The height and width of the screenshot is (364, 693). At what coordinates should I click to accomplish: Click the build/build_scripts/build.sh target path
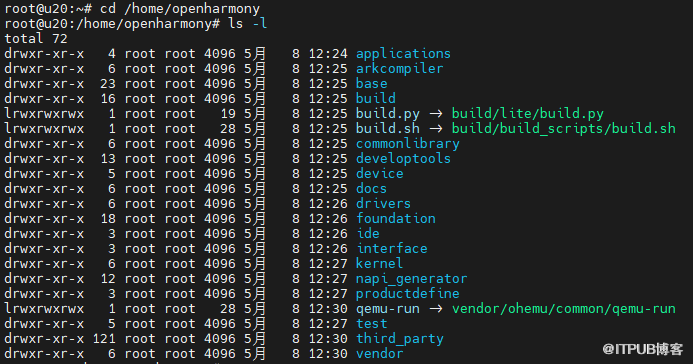pyautogui.click(x=564, y=129)
